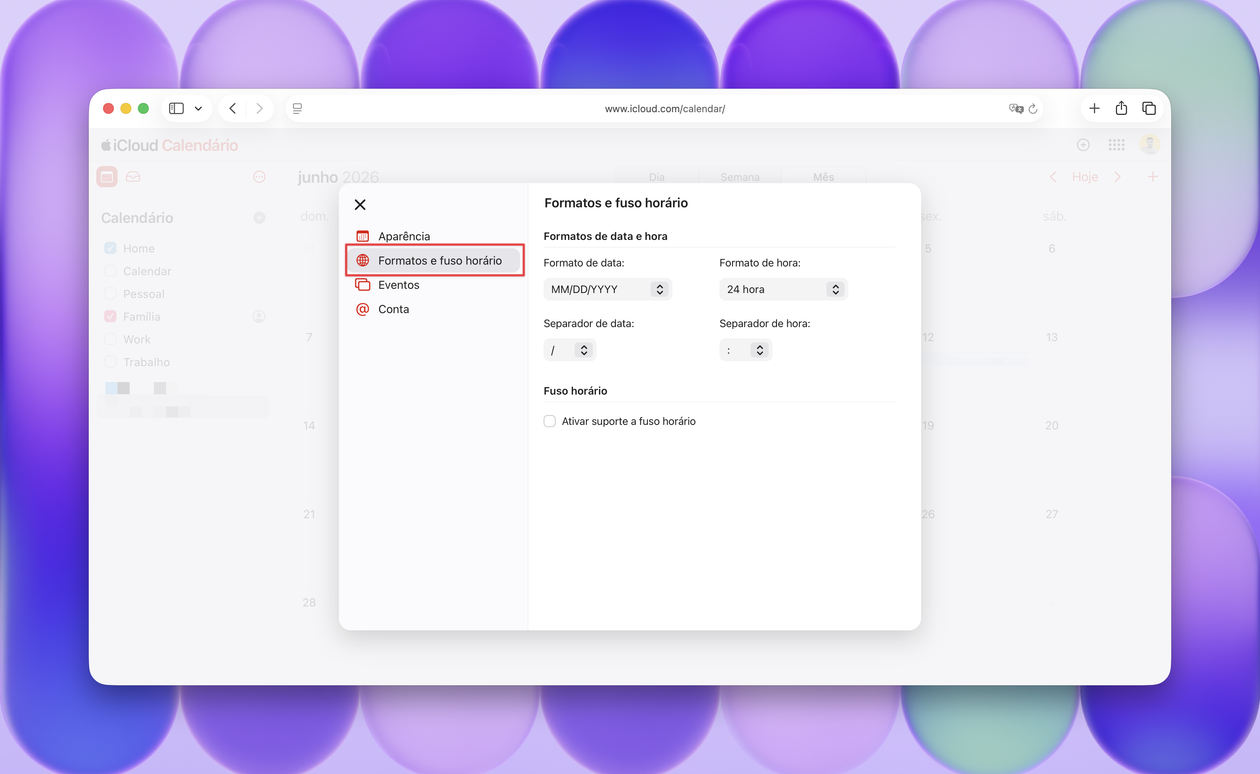The image size is (1260, 774).
Task: Click the calendar view icon in sidebar
Action: [107, 177]
